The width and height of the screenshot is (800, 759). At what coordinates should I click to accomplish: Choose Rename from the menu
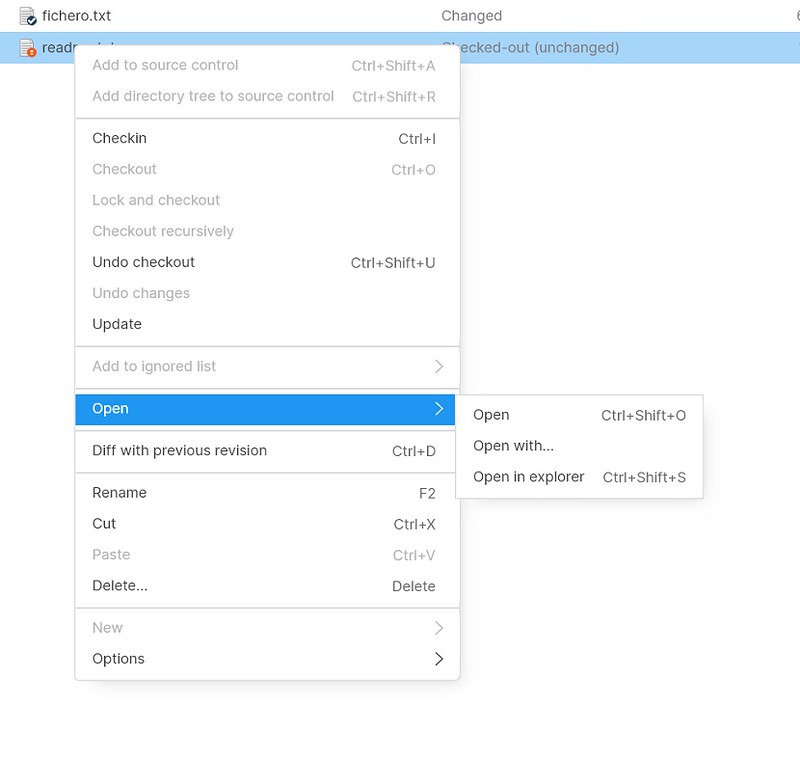coord(119,492)
